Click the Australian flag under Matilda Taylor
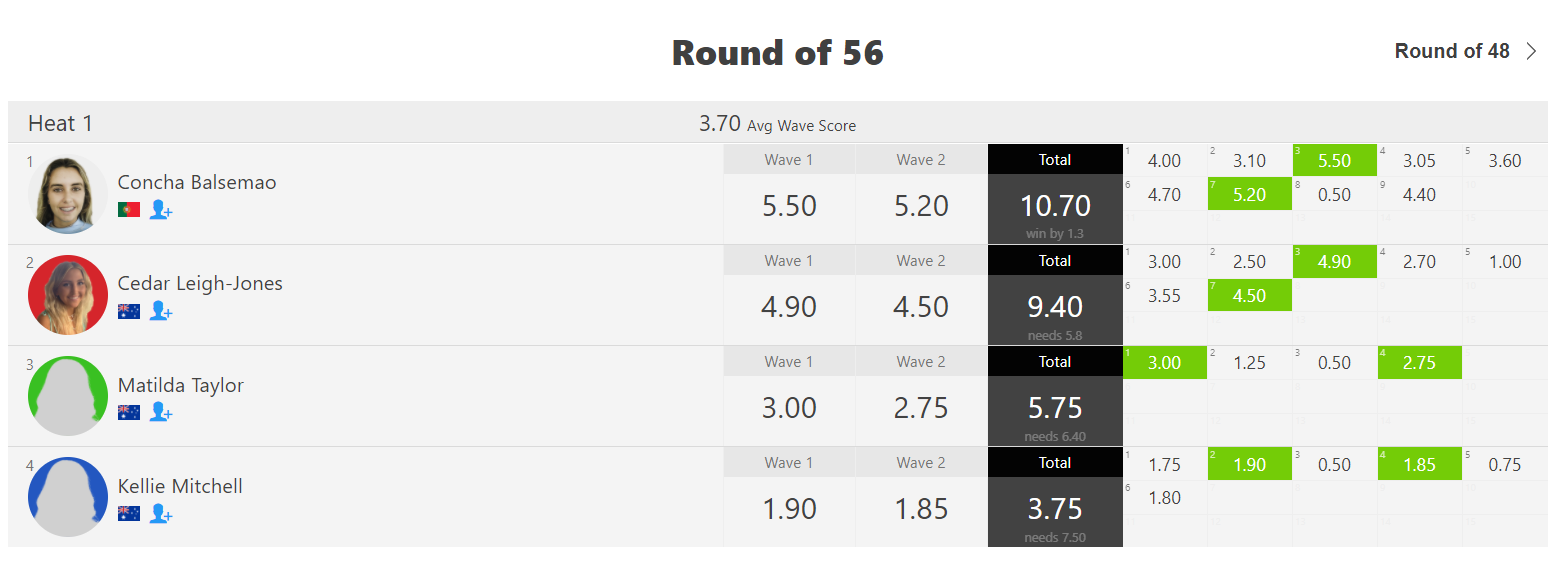This screenshot has height=570, width=1566. (129, 412)
